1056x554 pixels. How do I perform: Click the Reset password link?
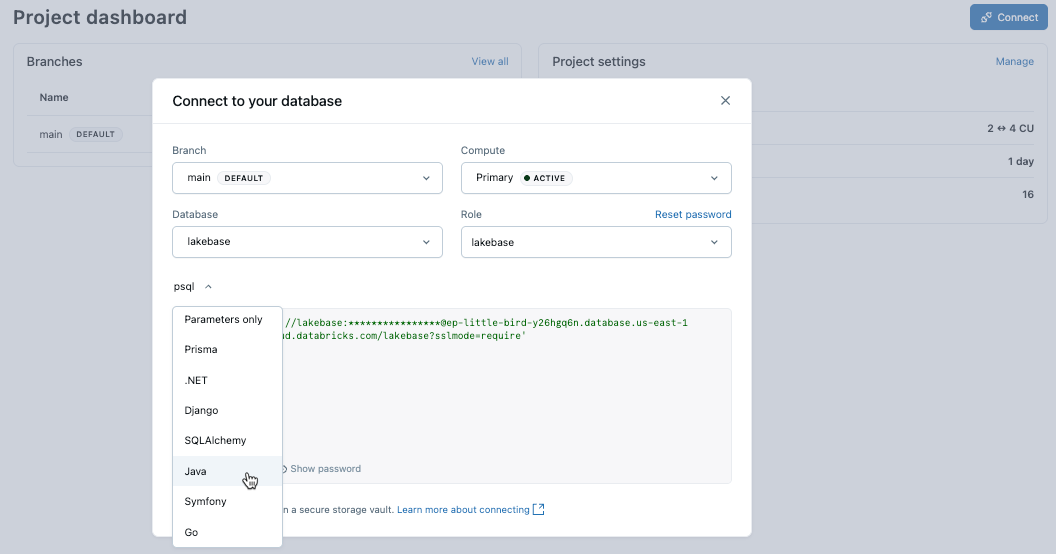click(x=693, y=215)
